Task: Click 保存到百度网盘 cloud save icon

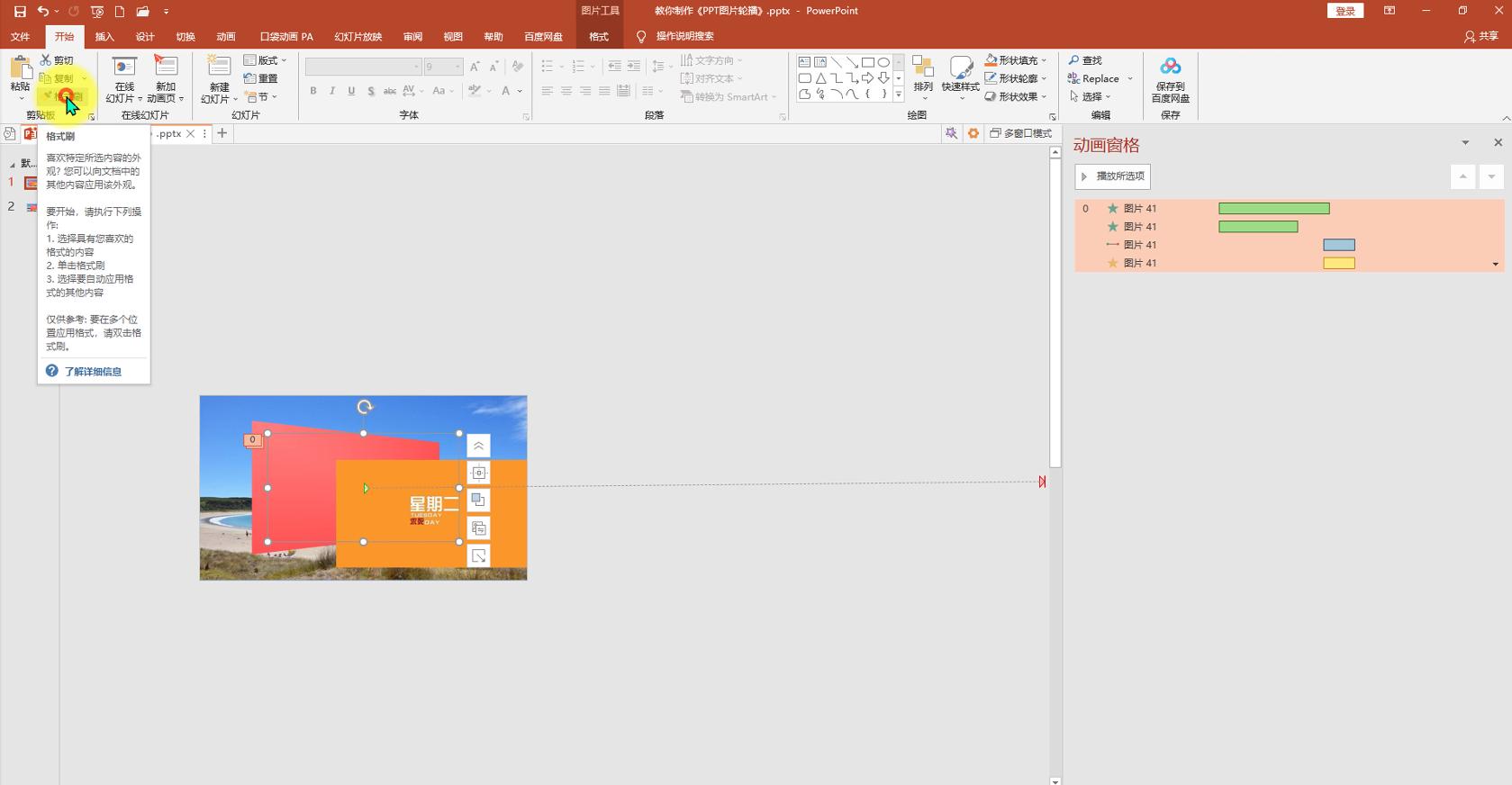Action: click(x=1170, y=68)
